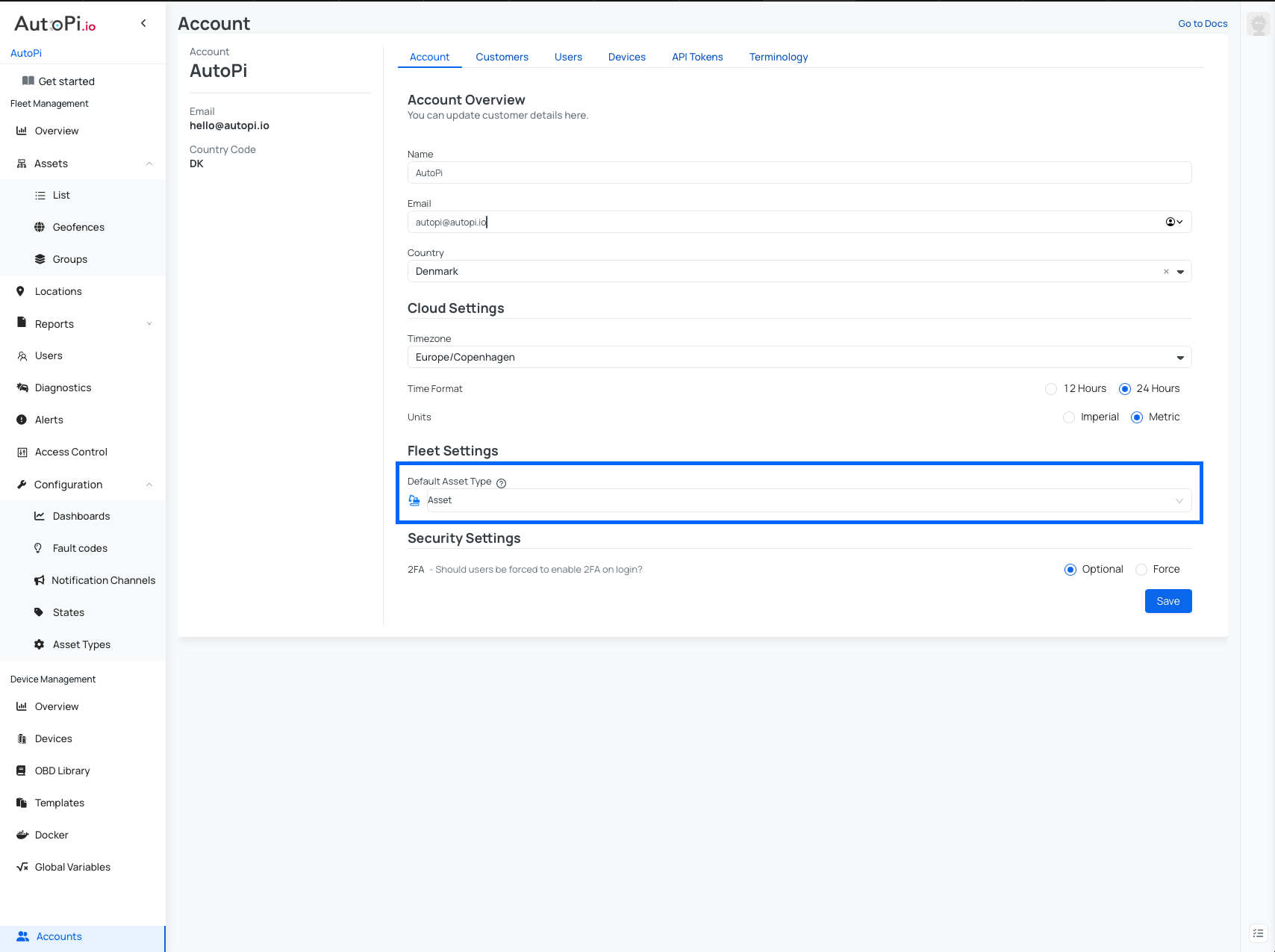Click the Groups layers icon
Screen dimensions: 1275x952
[40, 259]
